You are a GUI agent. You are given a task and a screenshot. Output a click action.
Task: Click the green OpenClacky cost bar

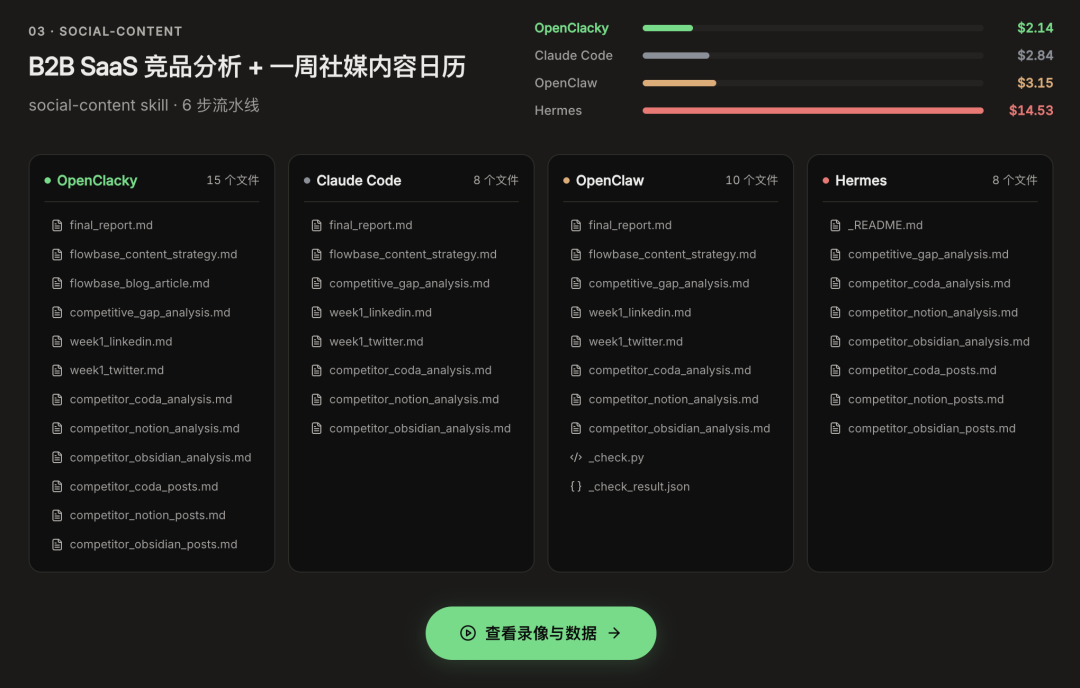click(x=667, y=28)
